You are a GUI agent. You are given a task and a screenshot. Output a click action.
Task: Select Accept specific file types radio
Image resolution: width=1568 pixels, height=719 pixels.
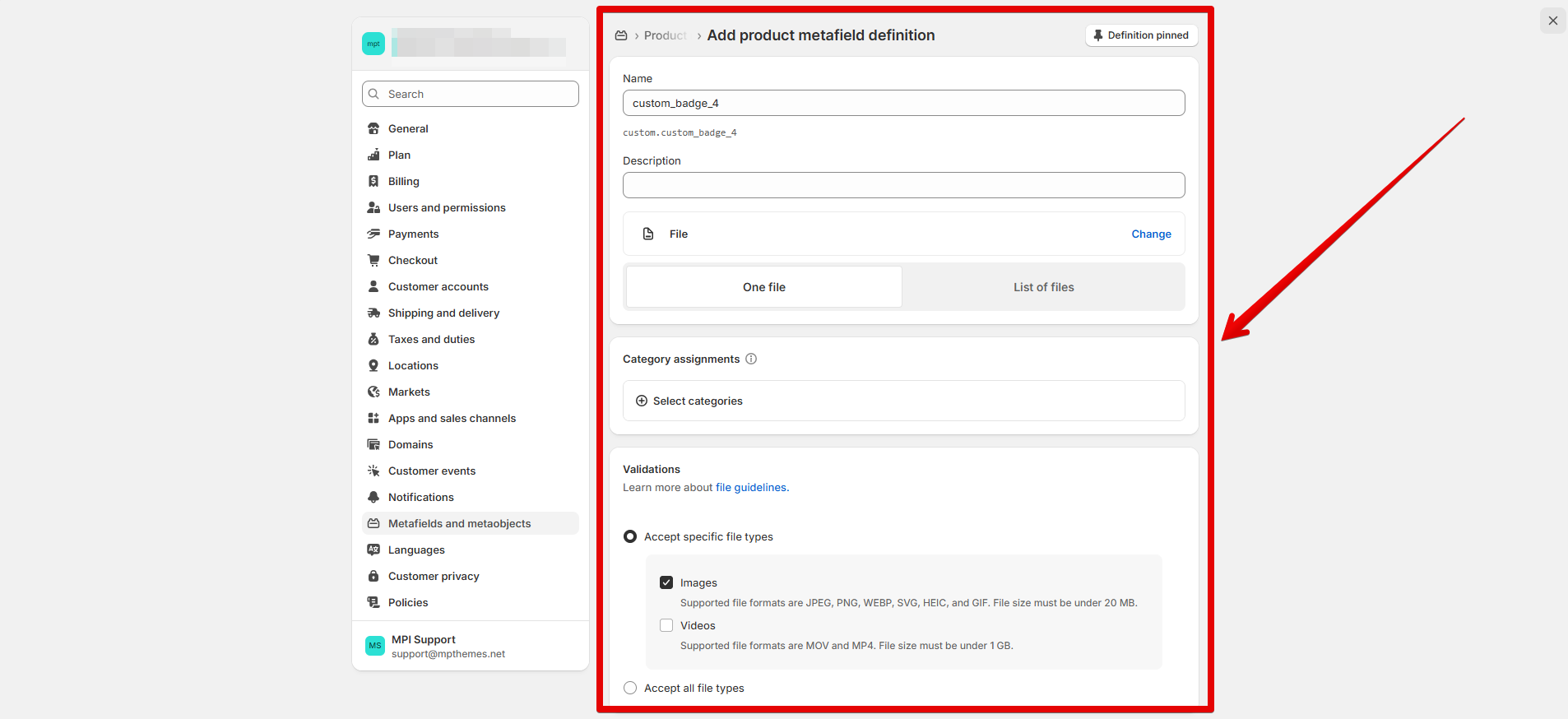pos(630,536)
